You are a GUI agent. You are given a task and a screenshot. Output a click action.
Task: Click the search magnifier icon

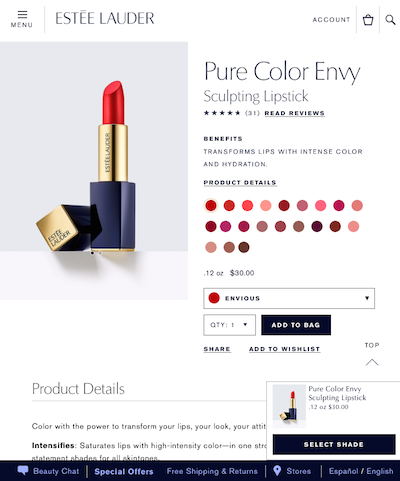point(390,20)
